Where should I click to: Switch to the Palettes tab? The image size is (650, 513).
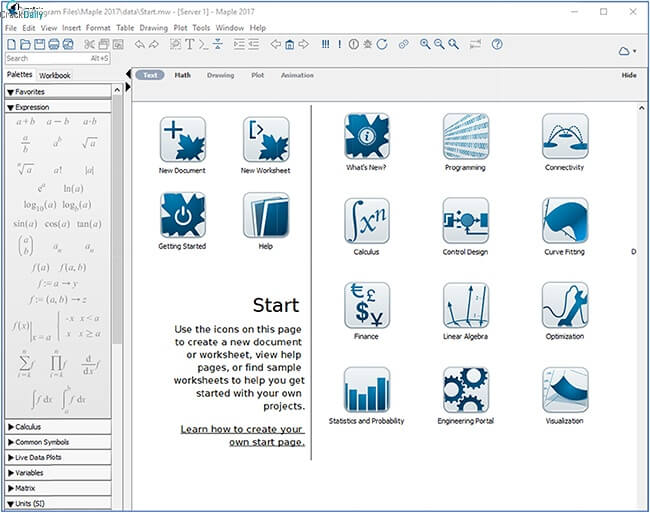19,75
